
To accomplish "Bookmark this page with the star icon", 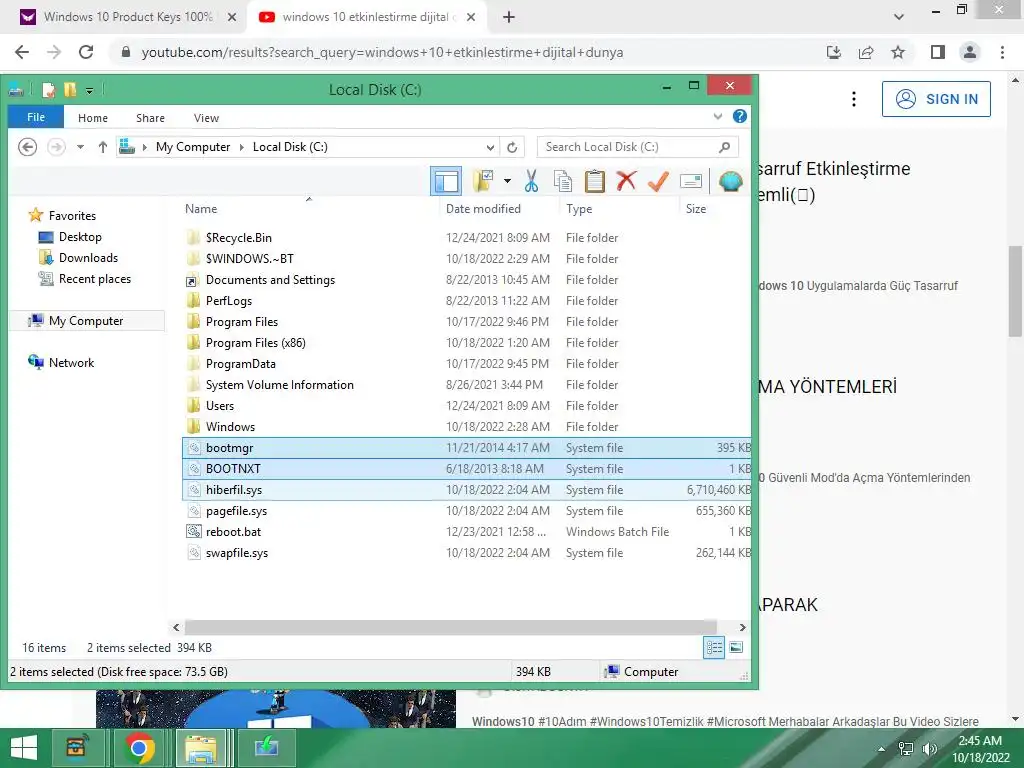I will point(898,52).
